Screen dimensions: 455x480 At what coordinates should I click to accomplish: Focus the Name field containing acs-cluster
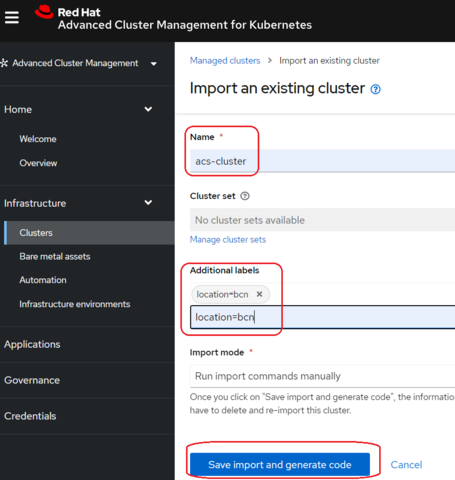pyautogui.click(x=322, y=161)
